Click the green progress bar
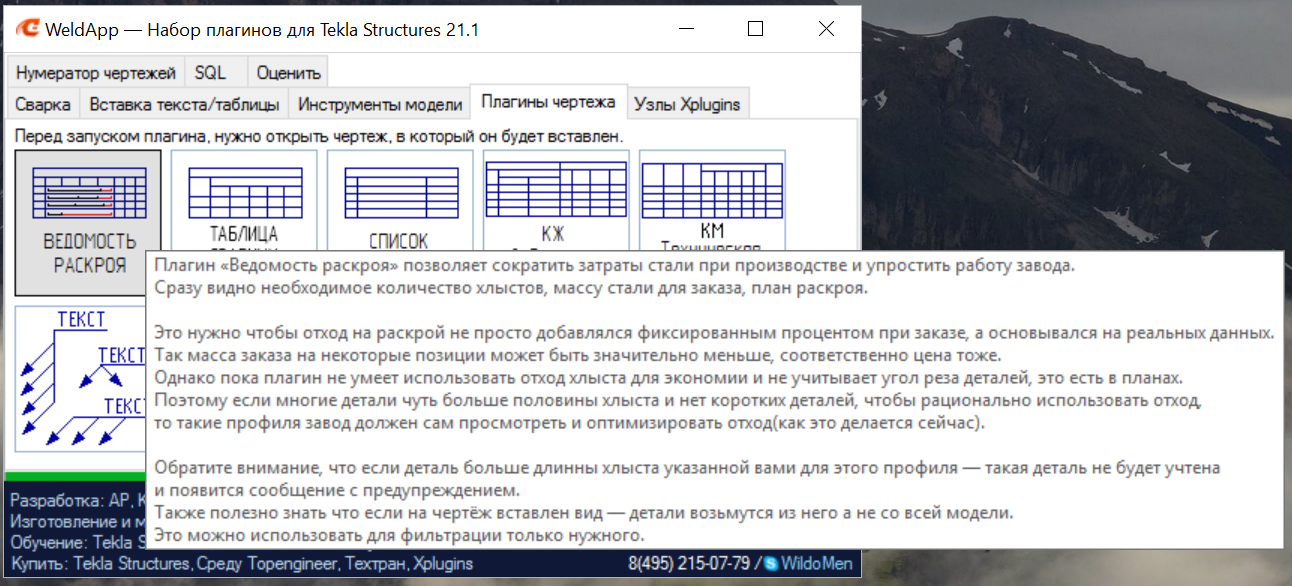Image resolution: width=1292 pixels, height=586 pixels. pos(76,478)
